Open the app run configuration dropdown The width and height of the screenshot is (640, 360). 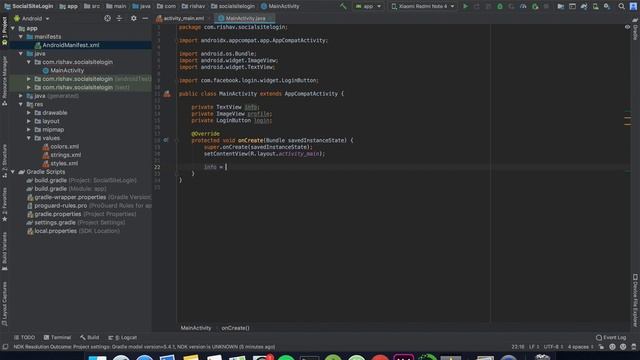coord(368,6)
